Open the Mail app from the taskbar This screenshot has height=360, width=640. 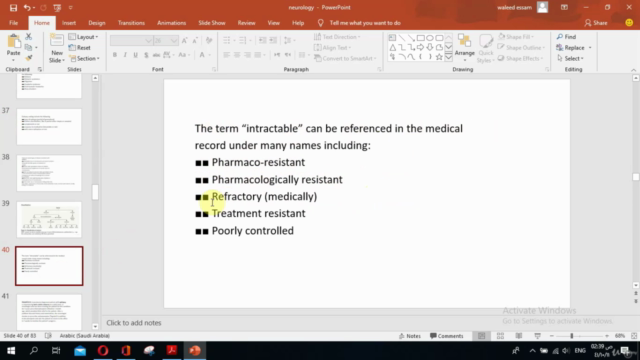click(80, 351)
